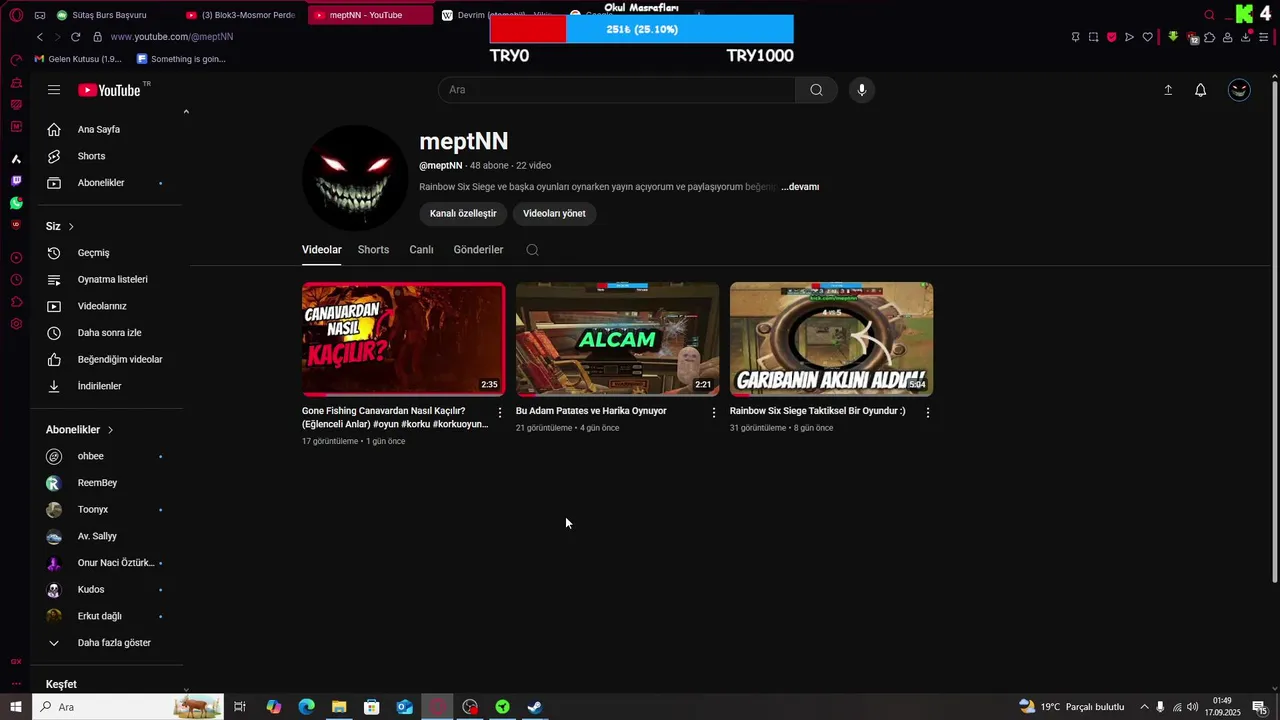Open the account avatar menu in header
The height and width of the screenshot is (720, 1280).
(1239, 90)
